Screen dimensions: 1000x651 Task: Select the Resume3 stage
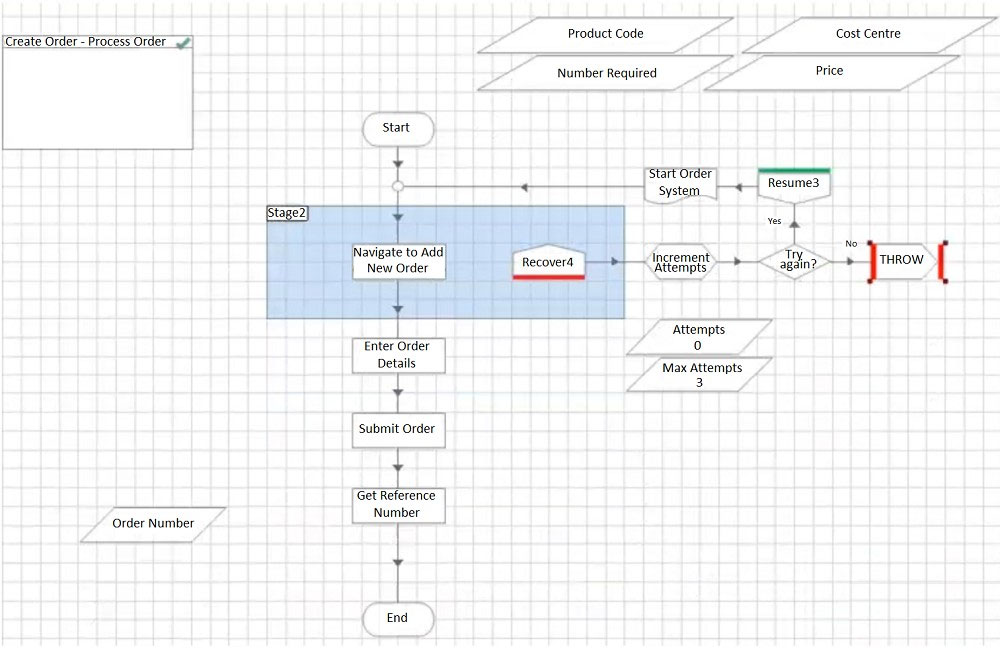[794, 184]
